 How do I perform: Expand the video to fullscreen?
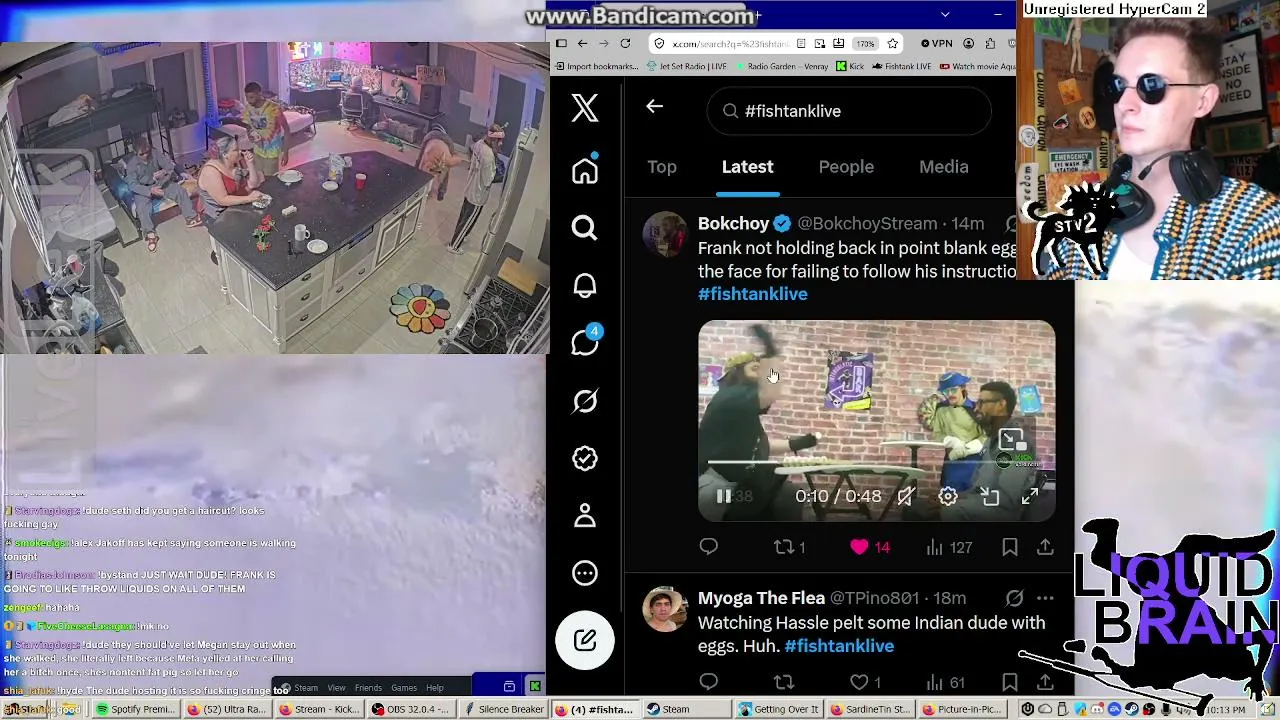pos(1030,496)
